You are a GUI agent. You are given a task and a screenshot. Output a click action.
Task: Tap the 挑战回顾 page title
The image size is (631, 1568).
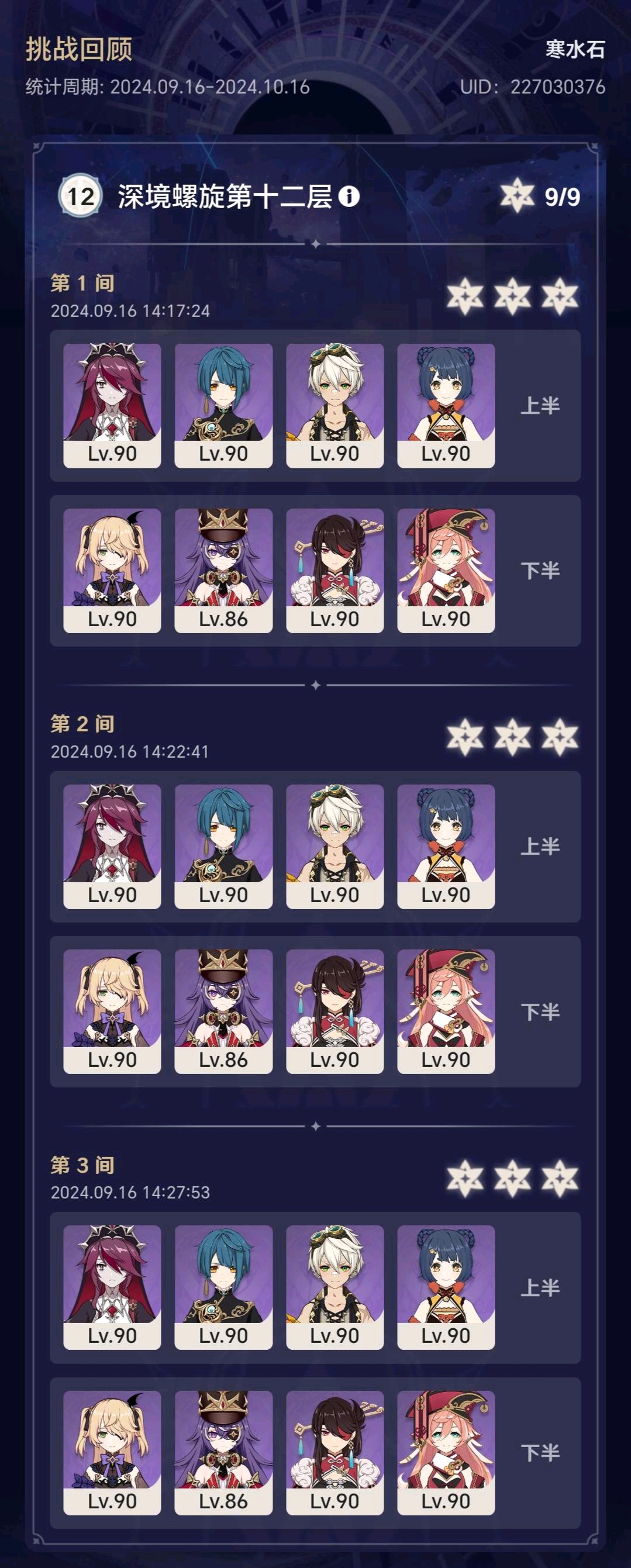pos(78,49)
